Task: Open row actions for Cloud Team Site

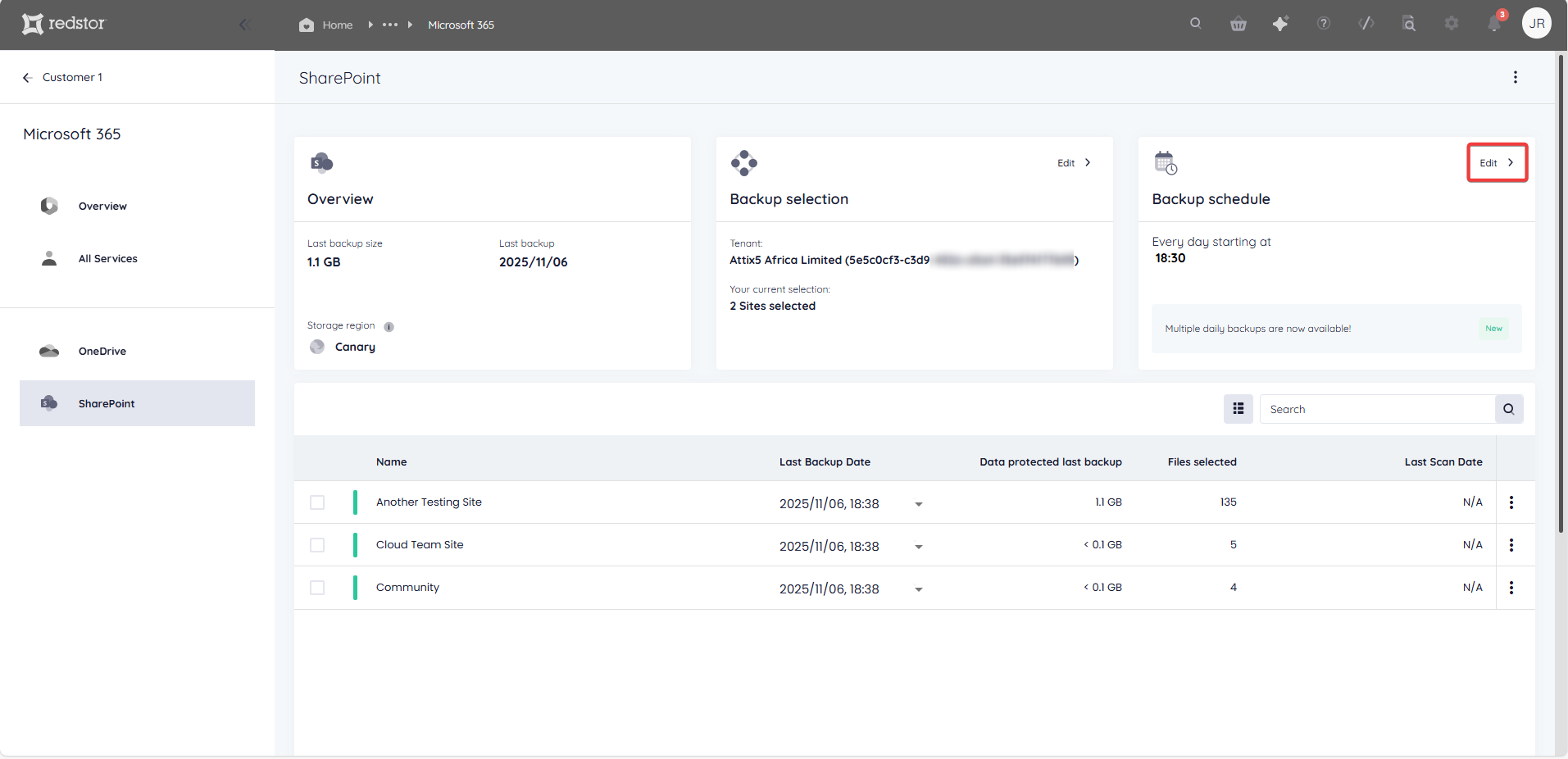Action: click(1511, 545)
